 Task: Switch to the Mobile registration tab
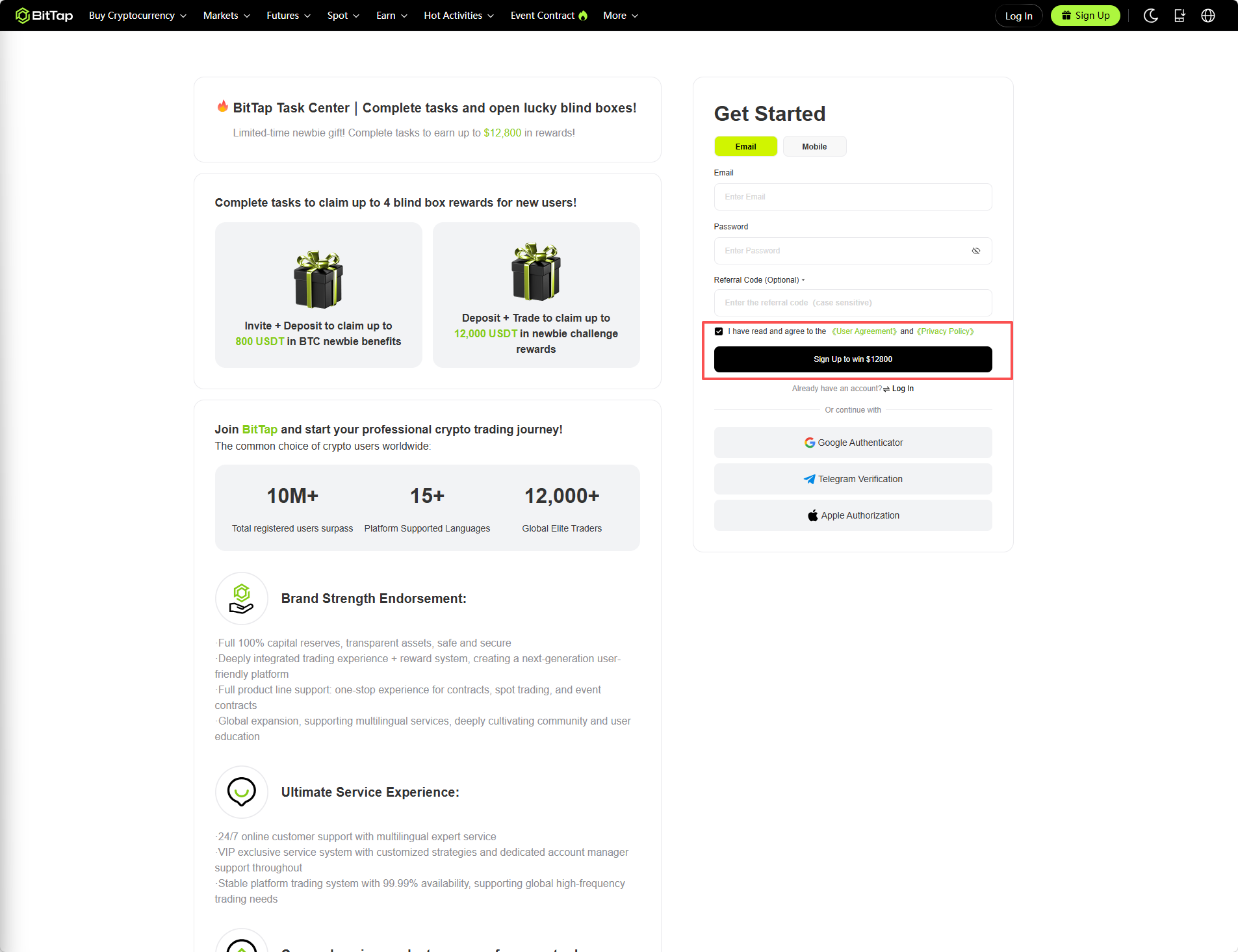[x=814, y=146]
